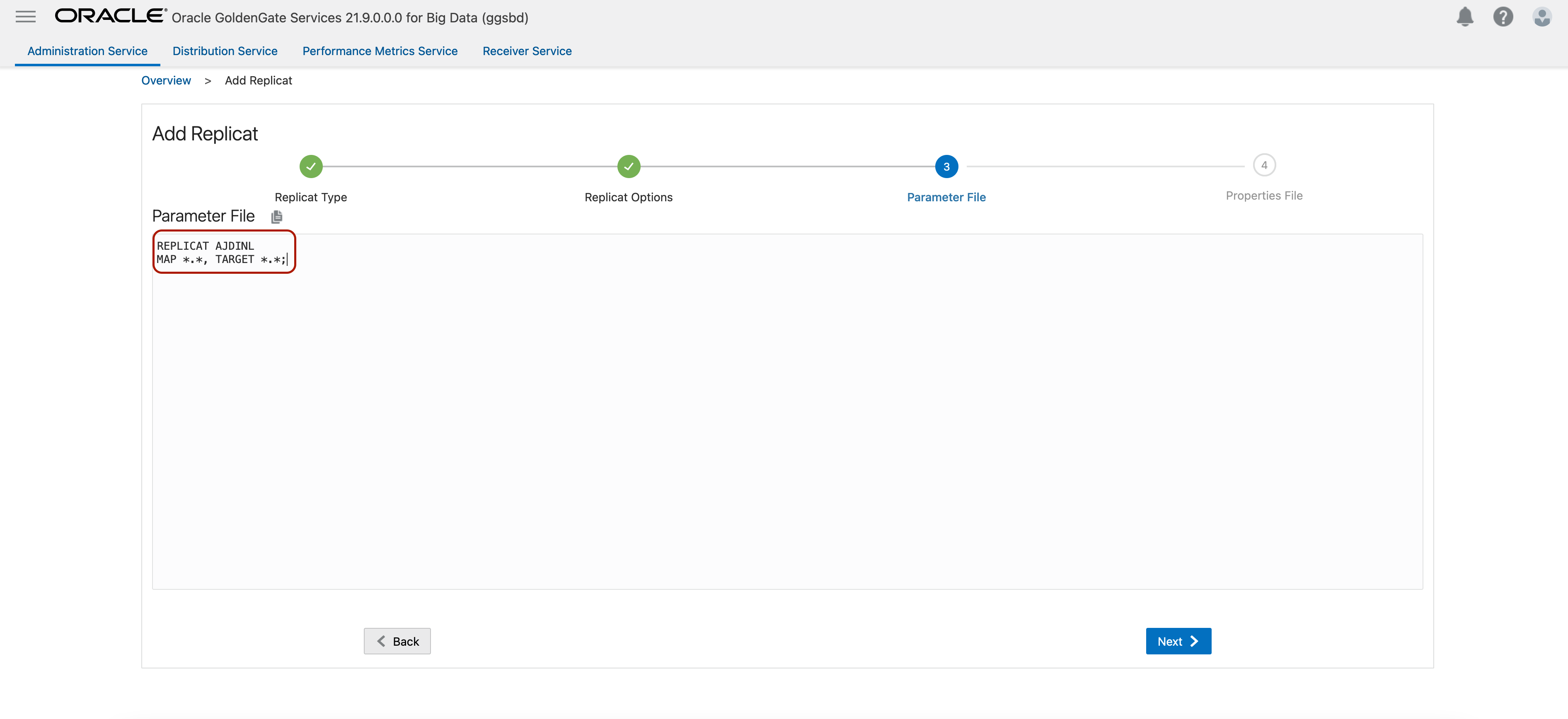Select step 4 Properties File circle
1568x719 pixels.
1264,165
